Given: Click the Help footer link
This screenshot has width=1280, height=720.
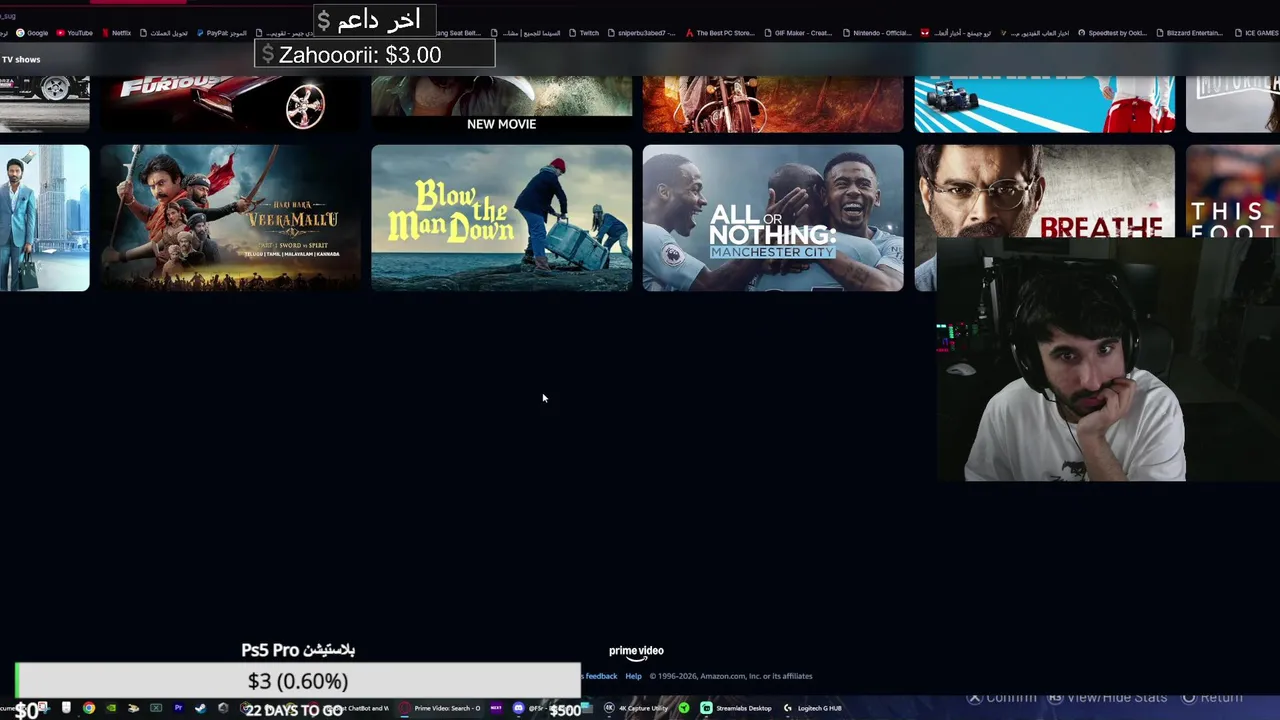Looking at the screenshot, I should (633, 676).
